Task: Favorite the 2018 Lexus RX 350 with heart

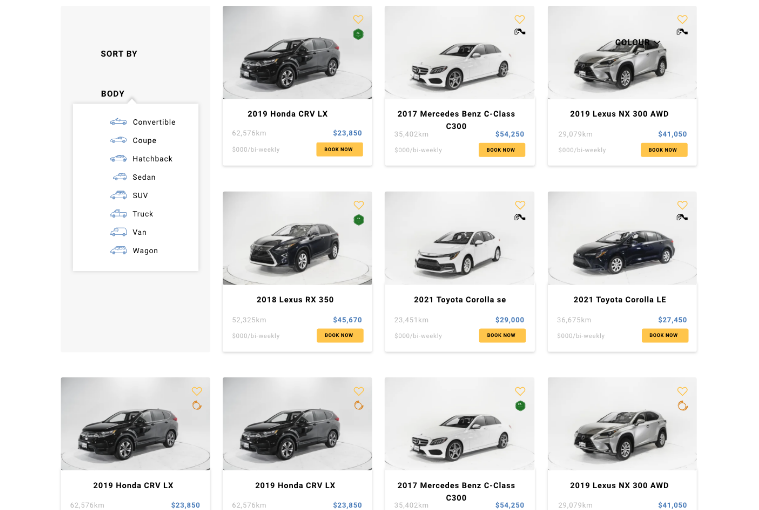Action: pos(358,205)
